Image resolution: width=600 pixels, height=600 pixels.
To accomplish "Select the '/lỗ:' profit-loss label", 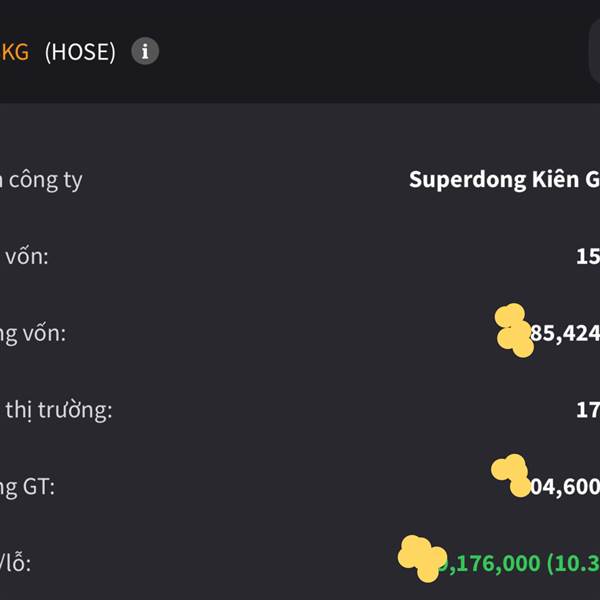I will click(15, 563).
